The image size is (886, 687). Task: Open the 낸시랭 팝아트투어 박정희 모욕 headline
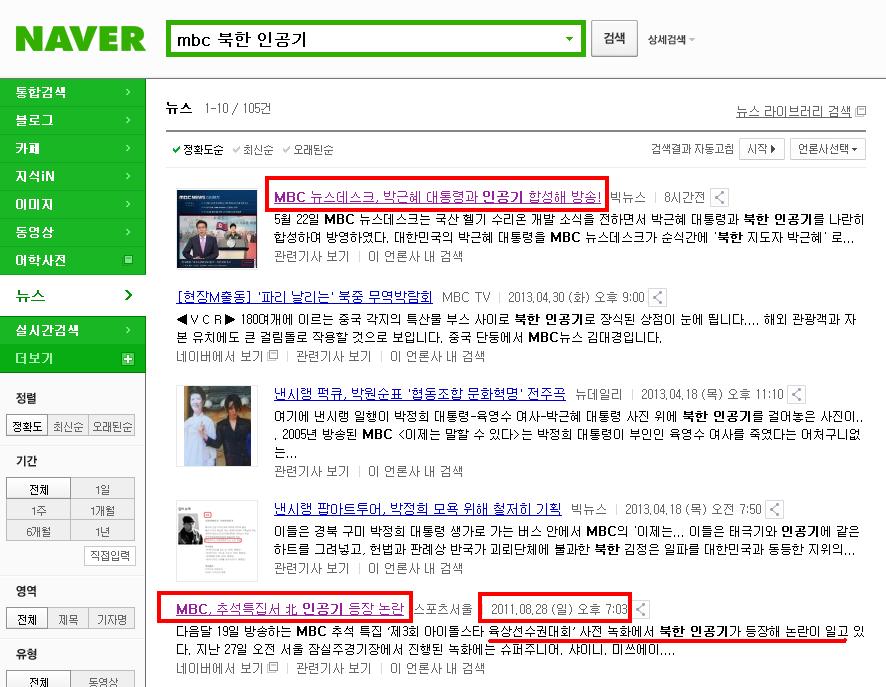pyautogui.click(x=418, y=508)
